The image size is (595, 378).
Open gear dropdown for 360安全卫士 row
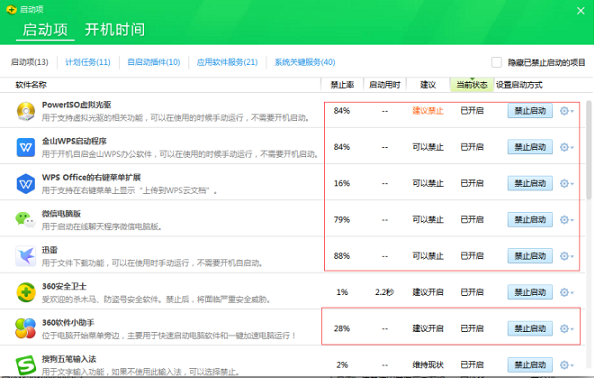[567, 292]
